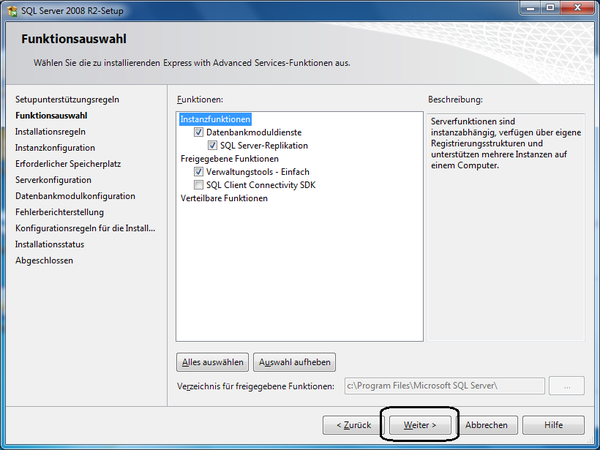Screen dimensions: 600x450
Task: Minimize the setup window
Action: 530,8
